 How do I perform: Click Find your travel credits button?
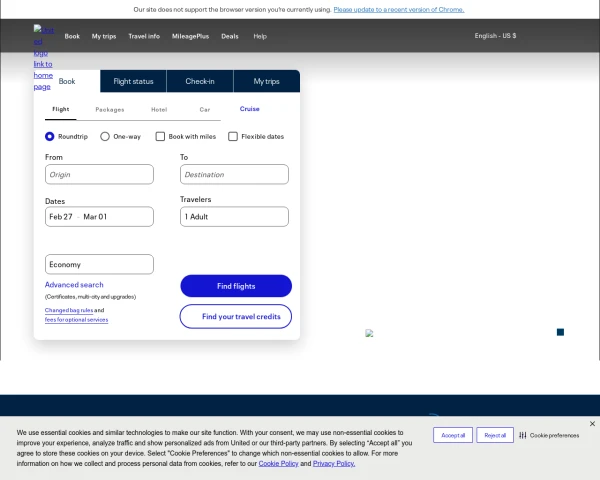(236, 317)
